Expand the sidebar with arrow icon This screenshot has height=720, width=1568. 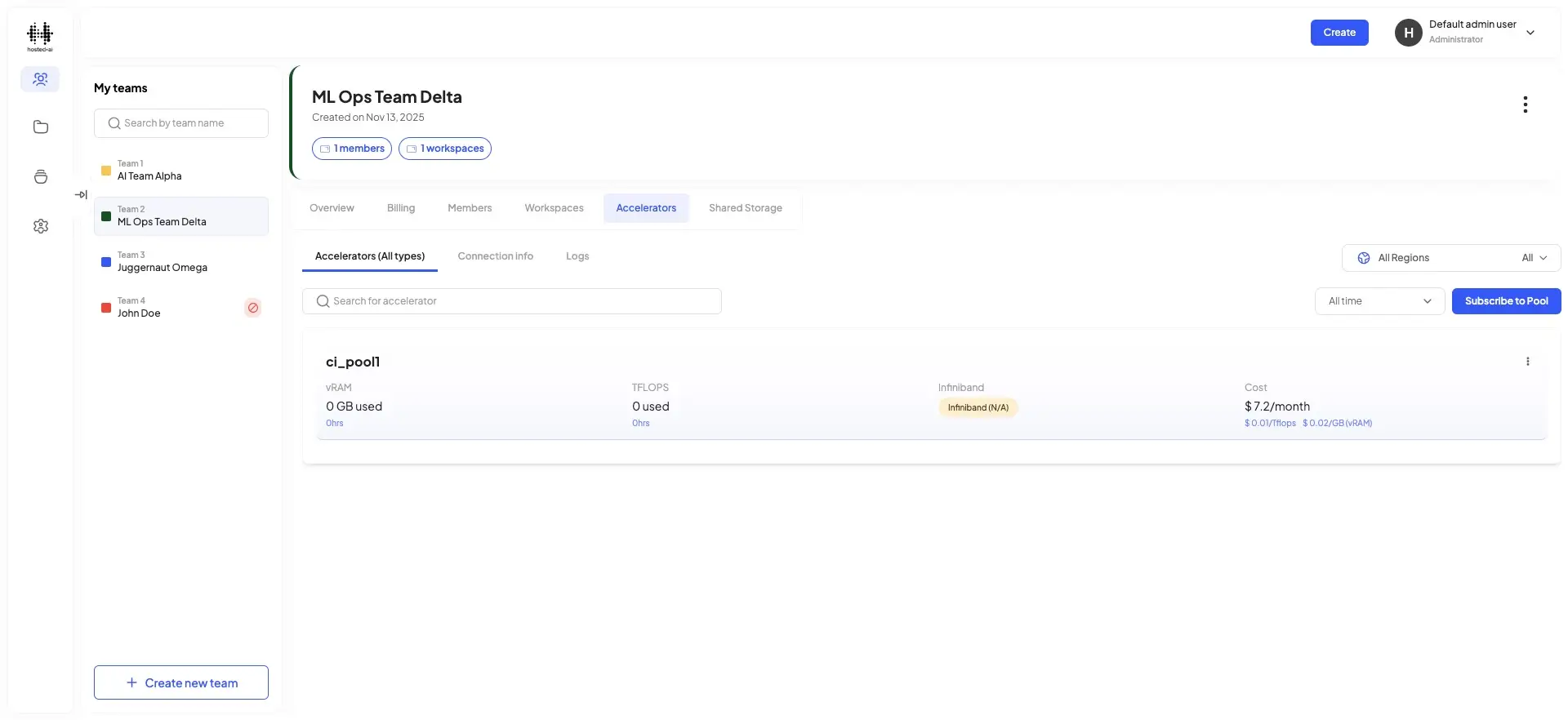[81, 194]
